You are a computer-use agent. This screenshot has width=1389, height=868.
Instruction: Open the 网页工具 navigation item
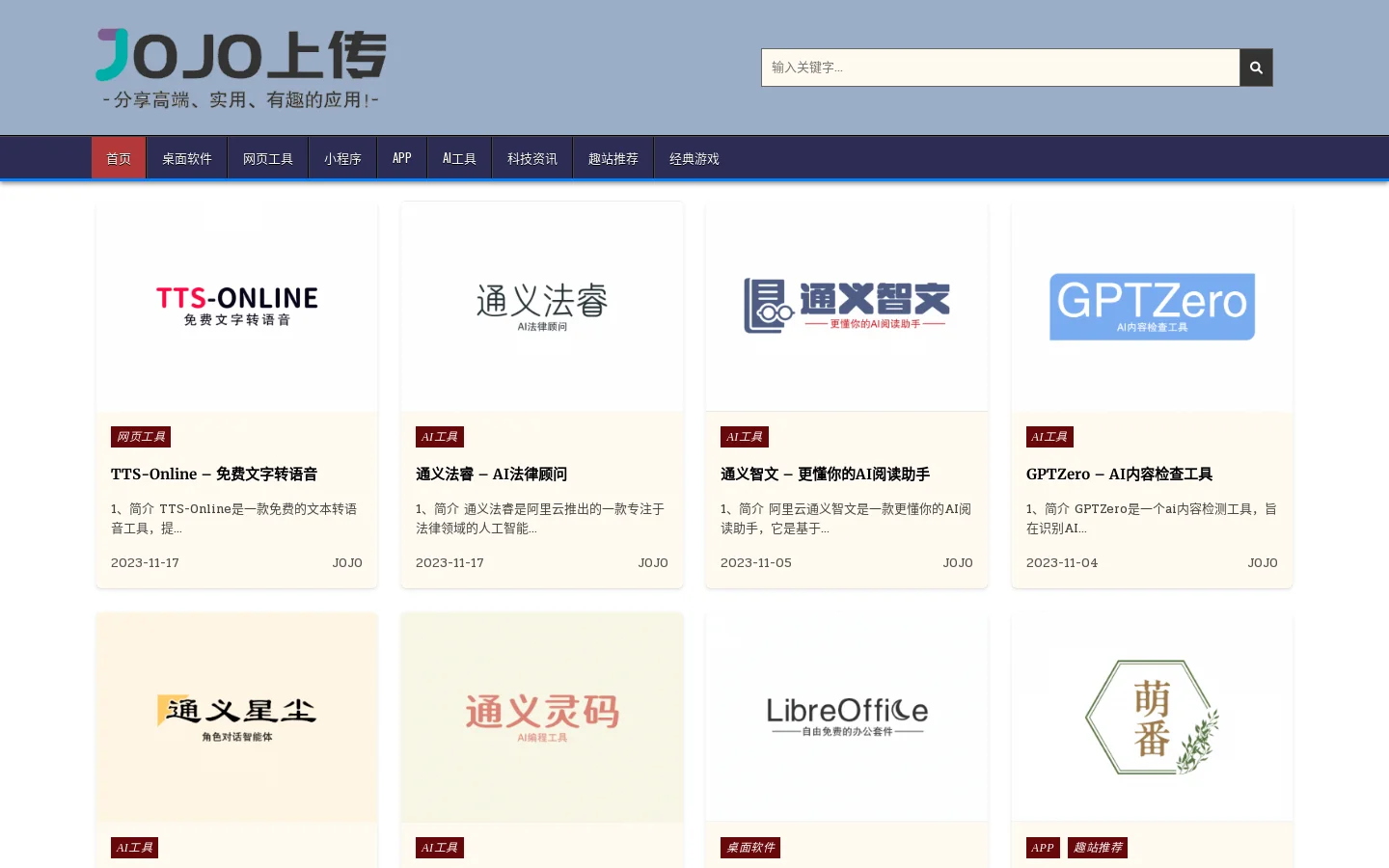[x=268, y=158]
